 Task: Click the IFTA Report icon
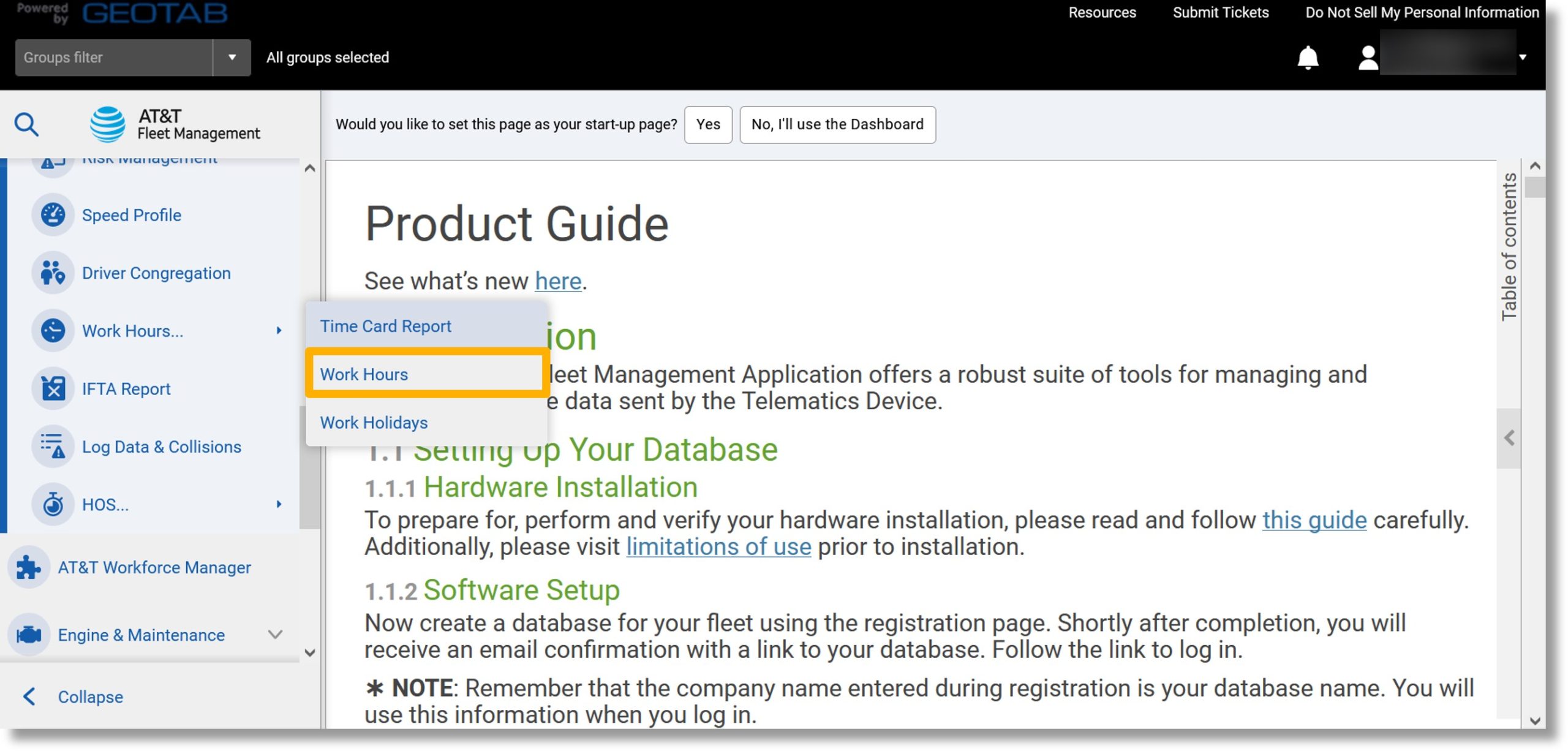point(51,389)
